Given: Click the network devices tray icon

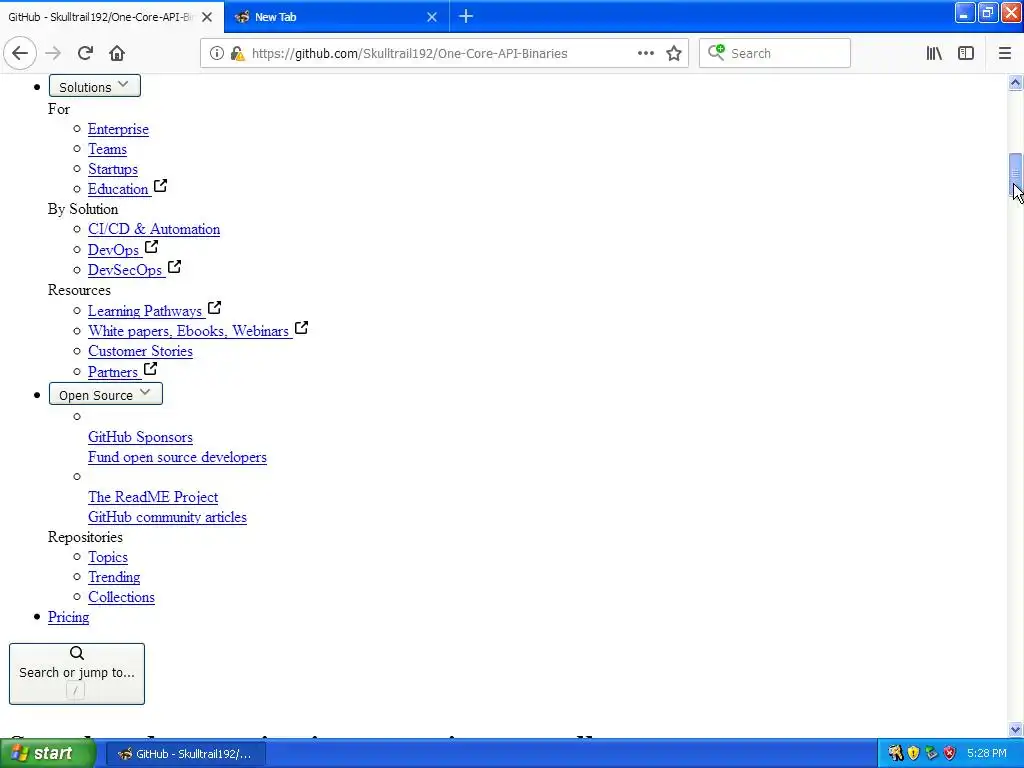Looking at the screenshot, I should click(x=931, y=753).
